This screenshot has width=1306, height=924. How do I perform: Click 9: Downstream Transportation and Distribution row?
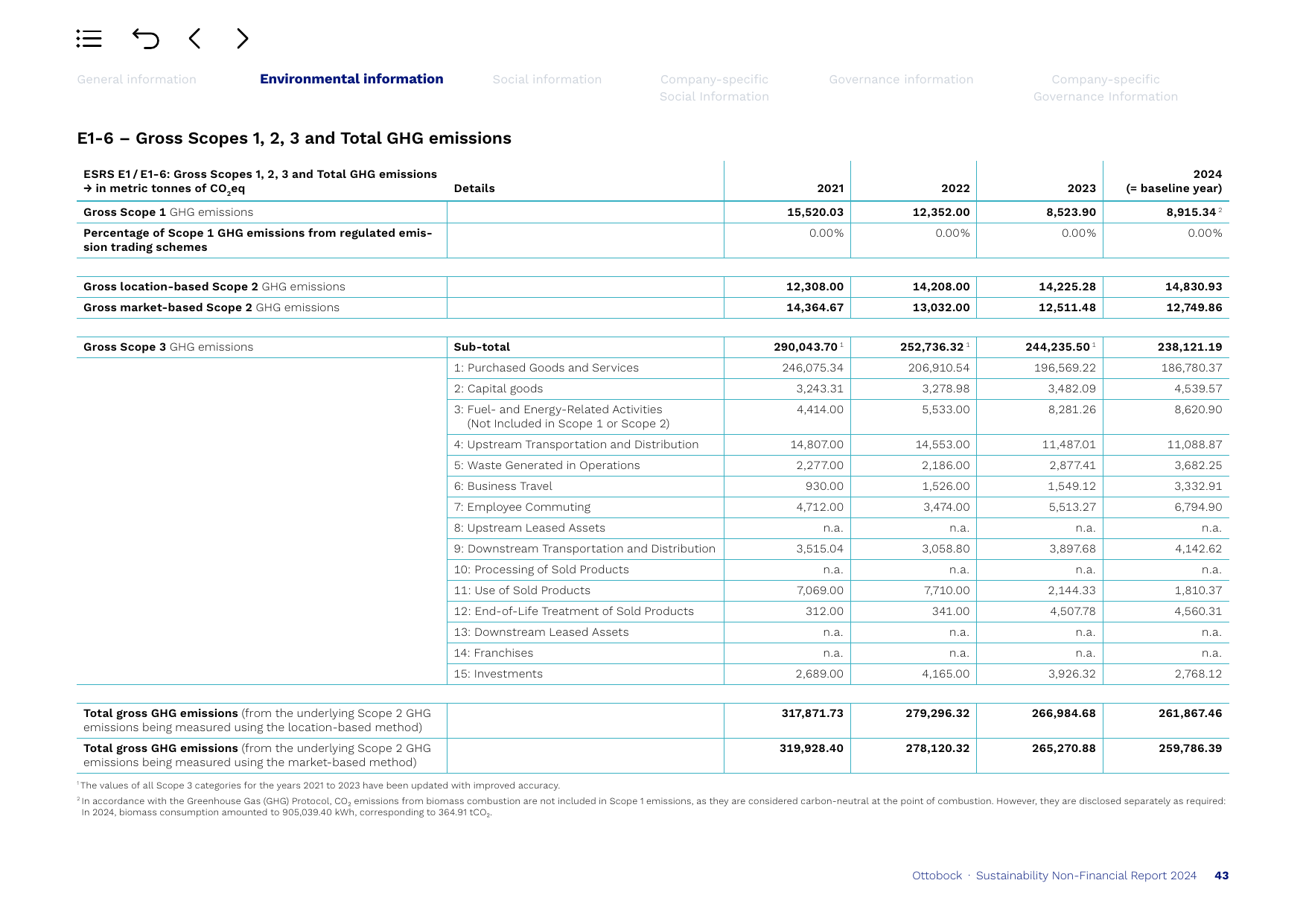tap(584, 549)
